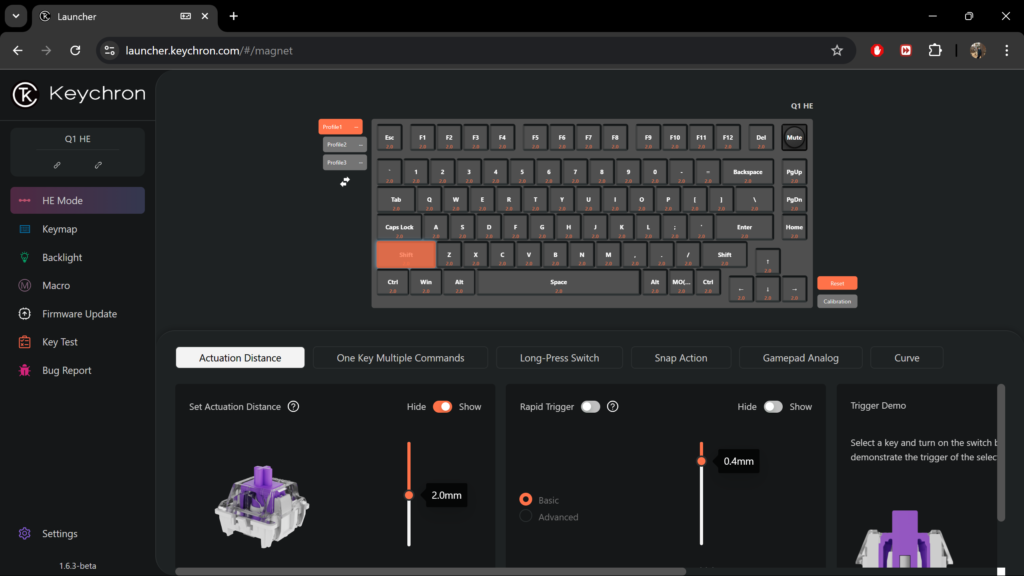Open the HE Mode section

tap(78, 200)
